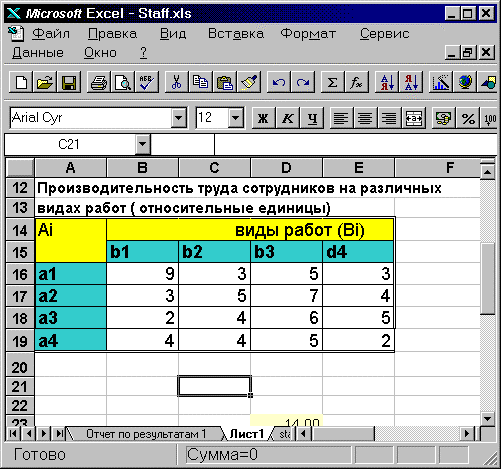The image size is (501, 469).
Task: Switch to Отчет по результатам 1 sheet tab
Action: point(146,434)
